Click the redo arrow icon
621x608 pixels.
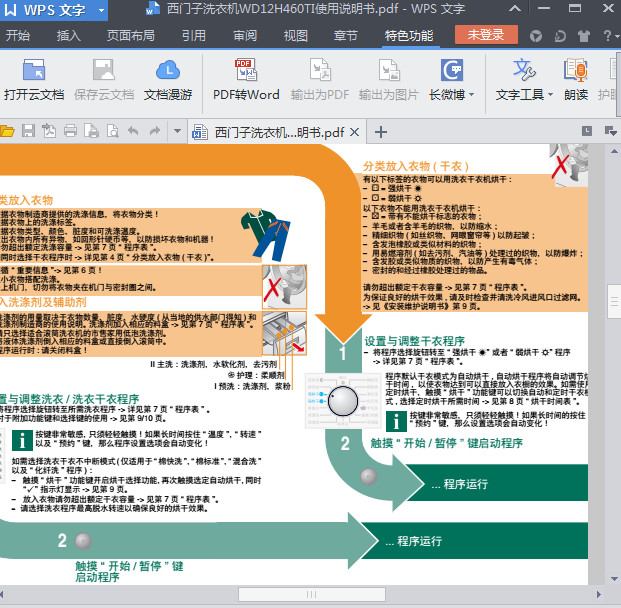(155, 131)
